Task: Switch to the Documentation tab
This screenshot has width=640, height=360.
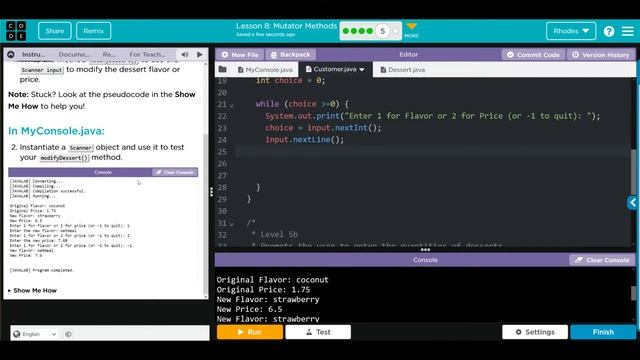Action: (x=73, y=54)
